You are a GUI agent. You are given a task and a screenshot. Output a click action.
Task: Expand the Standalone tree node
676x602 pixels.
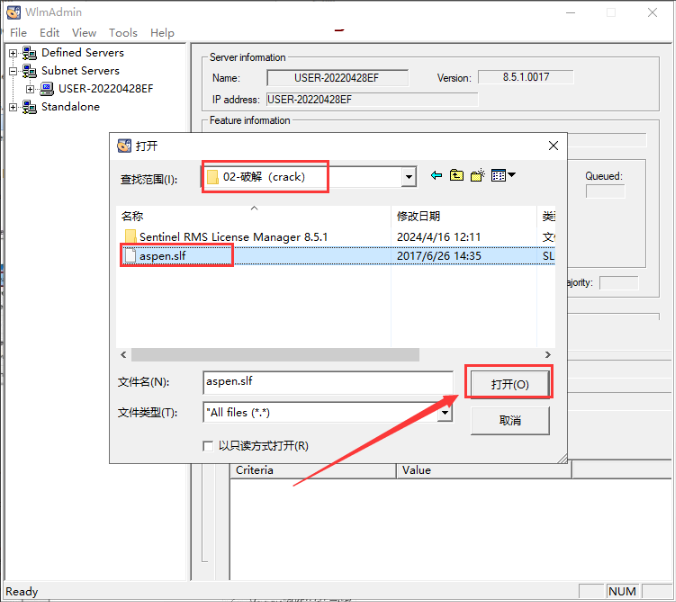click(x=13, y=107)
